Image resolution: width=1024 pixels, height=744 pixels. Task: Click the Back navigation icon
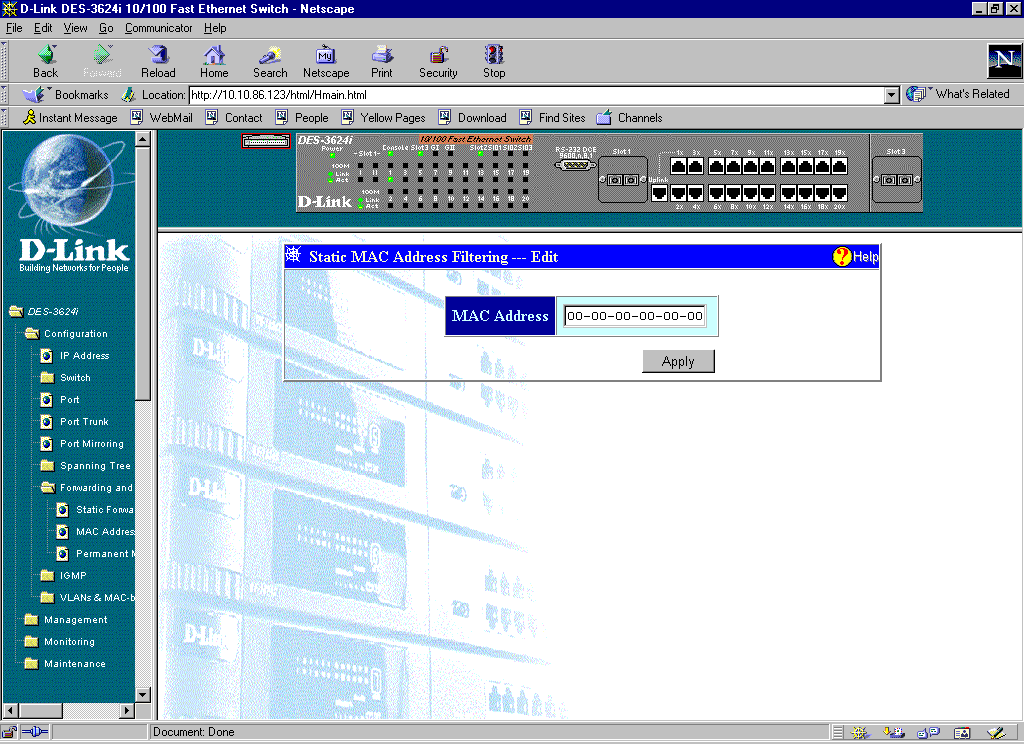point(46,55)
